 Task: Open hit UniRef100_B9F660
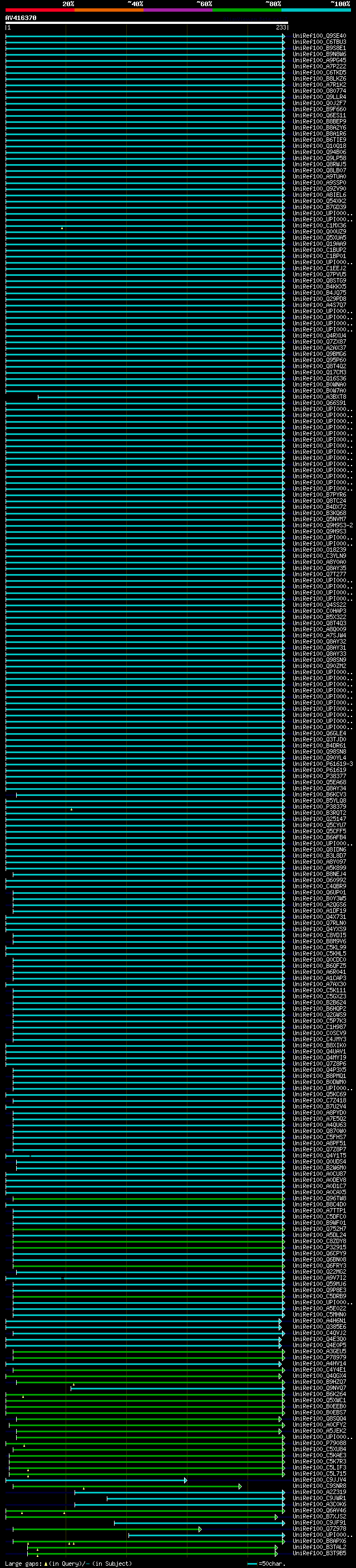[x=319, y=110]
